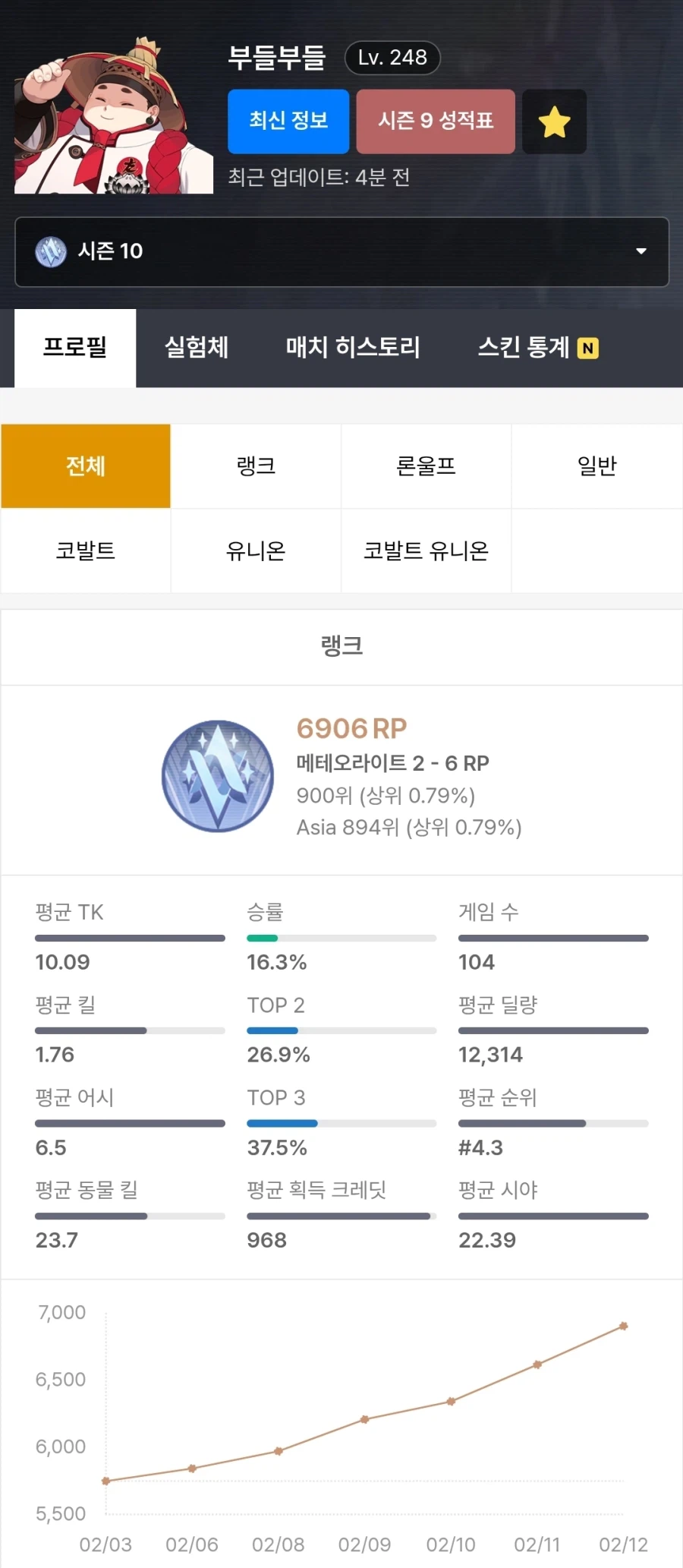The width and height of the screenshot is (683, 1568).
Task: Select the 일반 mode filter
Action: (596, 466)
